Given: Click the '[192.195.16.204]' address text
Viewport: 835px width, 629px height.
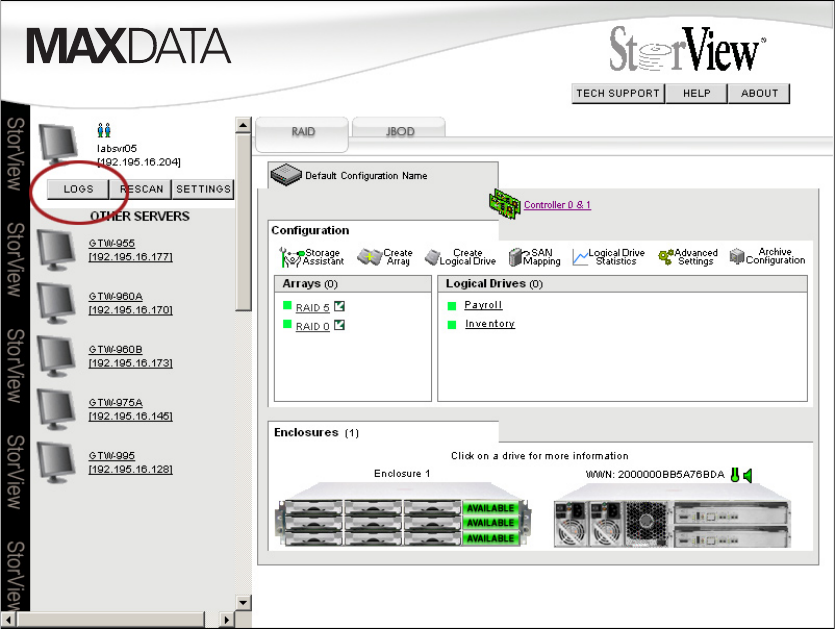Looking at the screenshot, I should (x=139, y=162).
